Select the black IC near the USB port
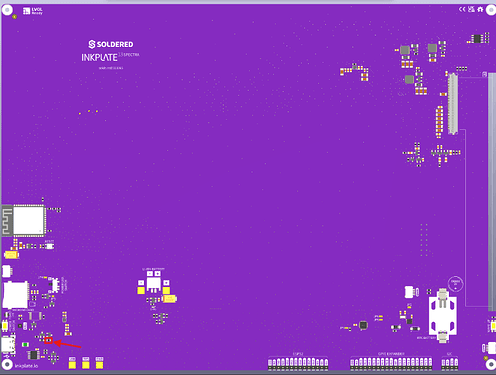This screenshot has width=496, height=375. pyautogui.click(x=33, y=354)
